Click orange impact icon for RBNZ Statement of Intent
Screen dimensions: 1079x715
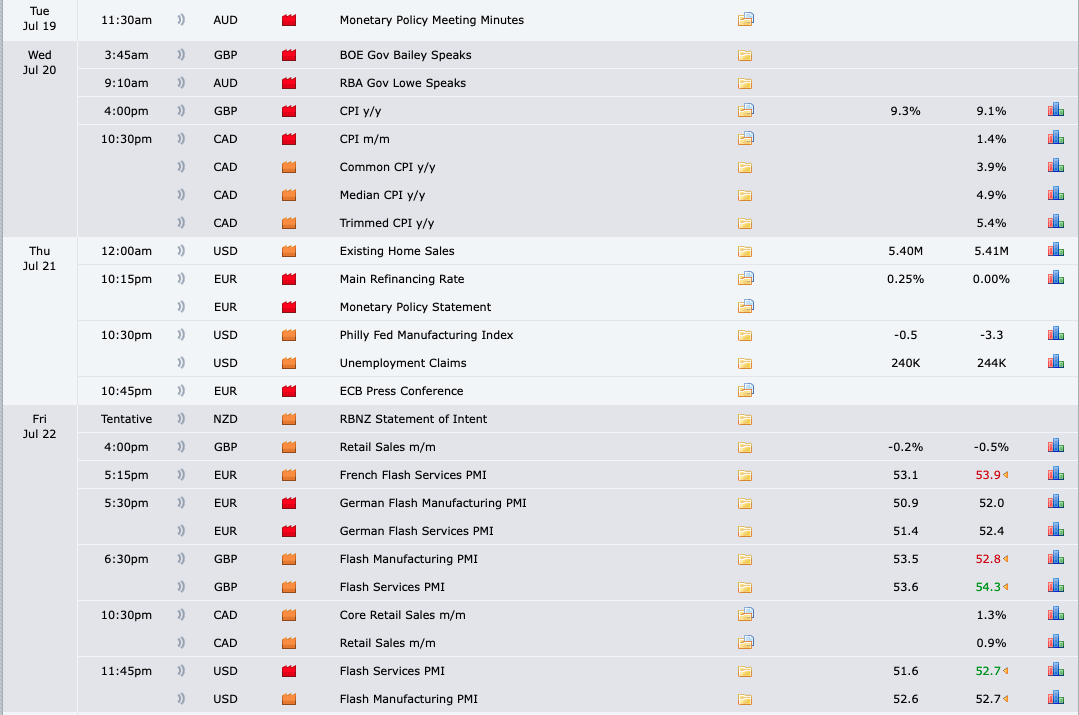point(290,419)
